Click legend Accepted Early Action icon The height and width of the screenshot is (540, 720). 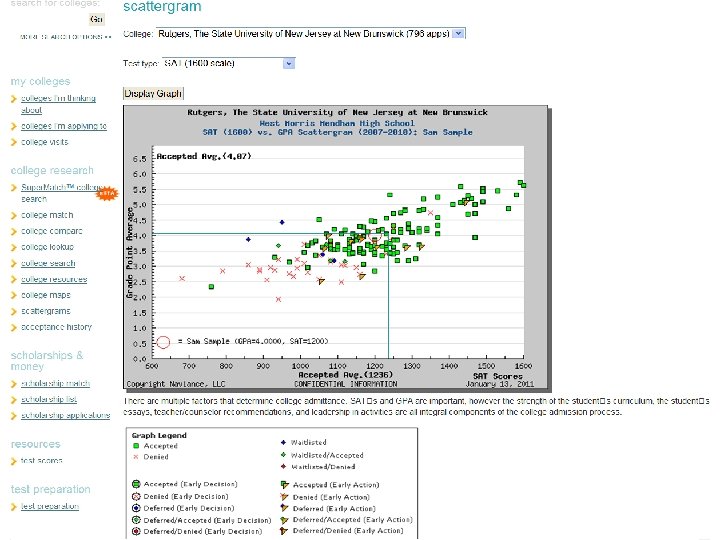[284, 484]
